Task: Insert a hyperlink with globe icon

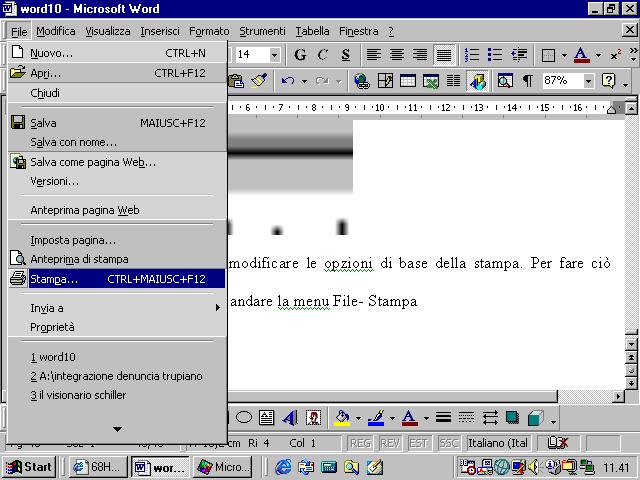Action: coord(362,81)
